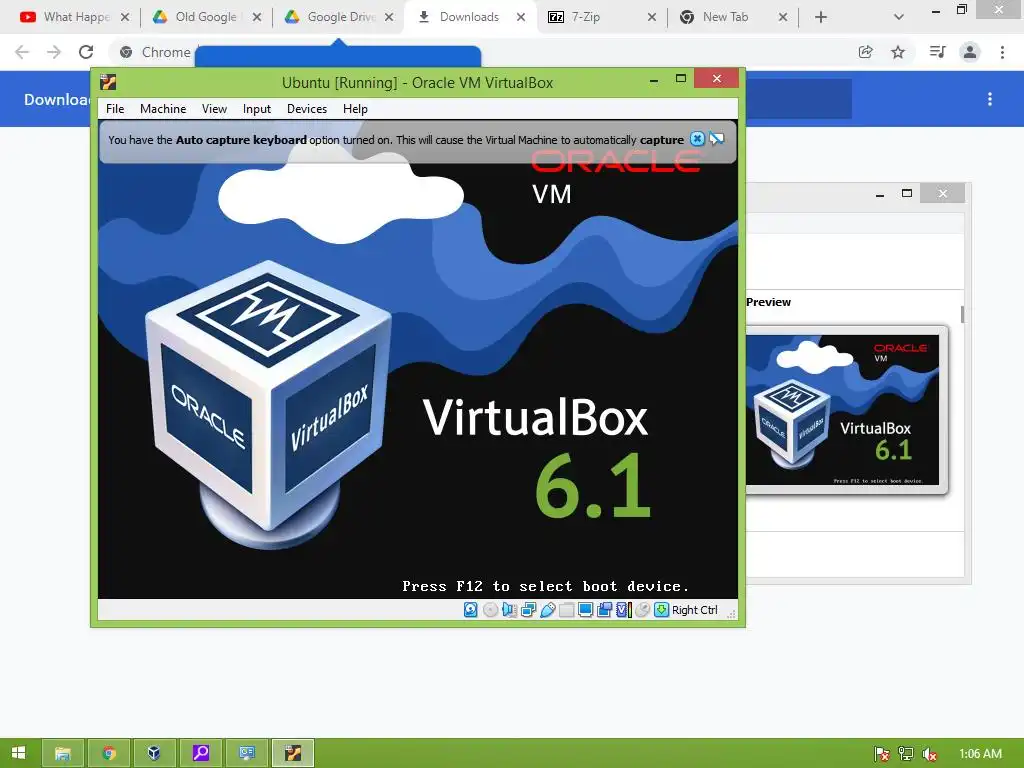The image size is (1024, 768).
Task: Open the USB devices status icon
Action: pyautogui.click(x=547, y=610)
